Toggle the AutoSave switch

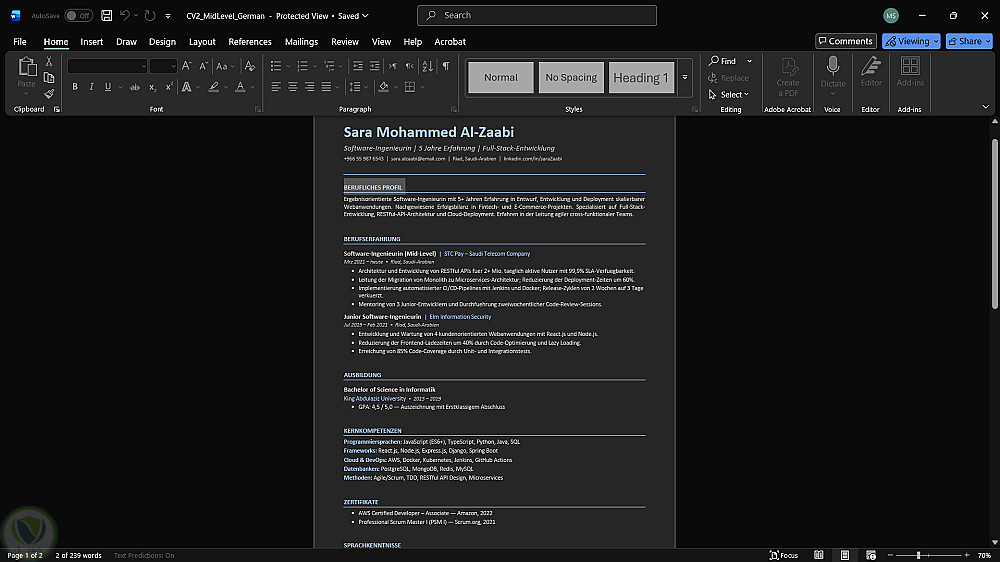click(x=78, y=16)
